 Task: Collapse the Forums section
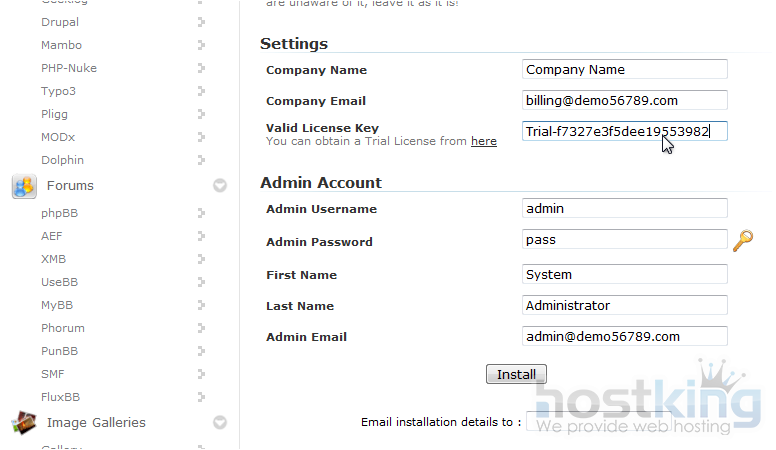pos(220,185)
